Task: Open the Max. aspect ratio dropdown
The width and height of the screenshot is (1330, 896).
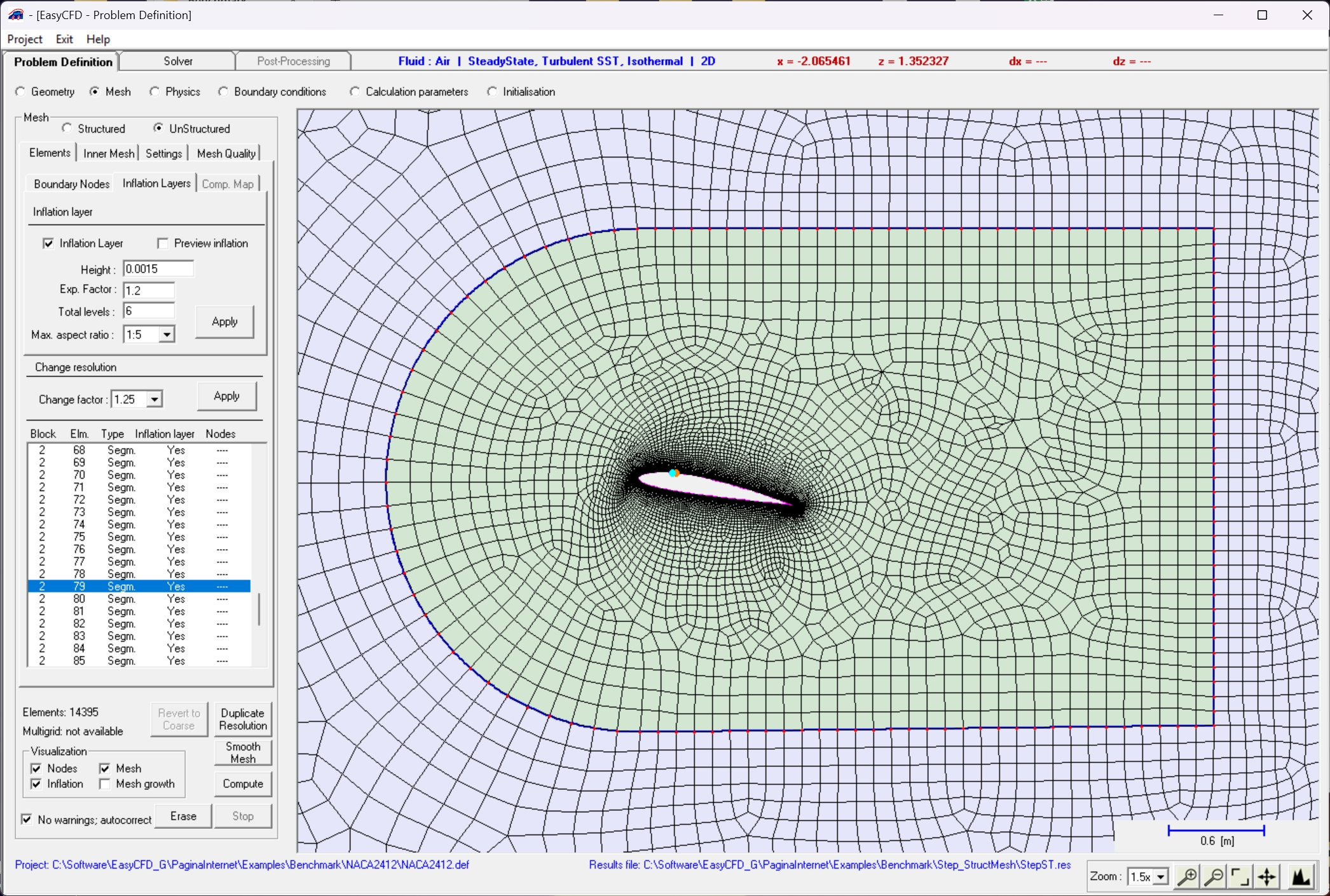Action: (167, 335)
